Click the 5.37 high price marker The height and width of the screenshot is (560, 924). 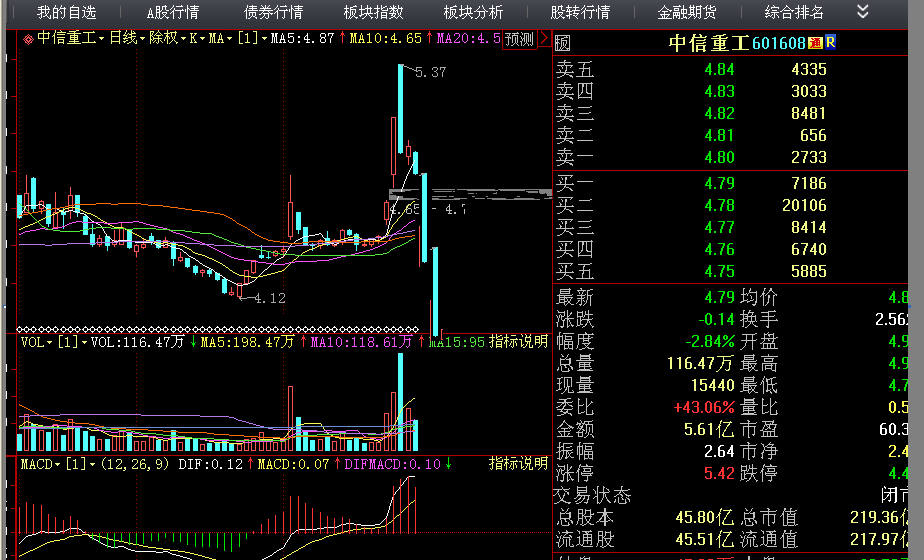(x=431, y=73)
